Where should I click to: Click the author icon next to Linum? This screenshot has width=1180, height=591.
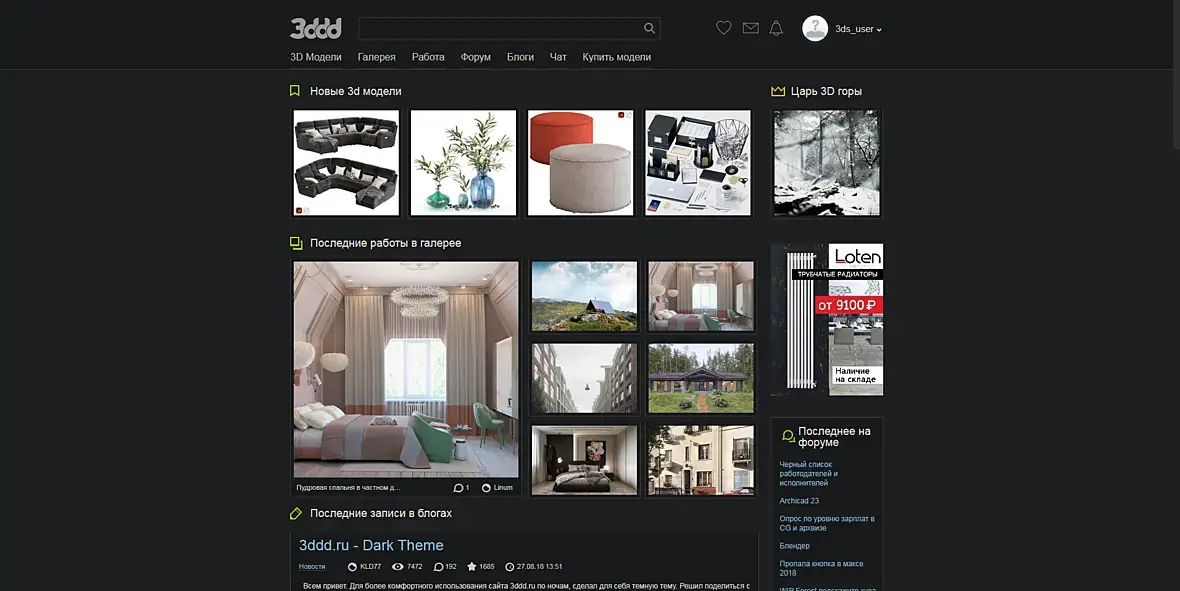486,488
